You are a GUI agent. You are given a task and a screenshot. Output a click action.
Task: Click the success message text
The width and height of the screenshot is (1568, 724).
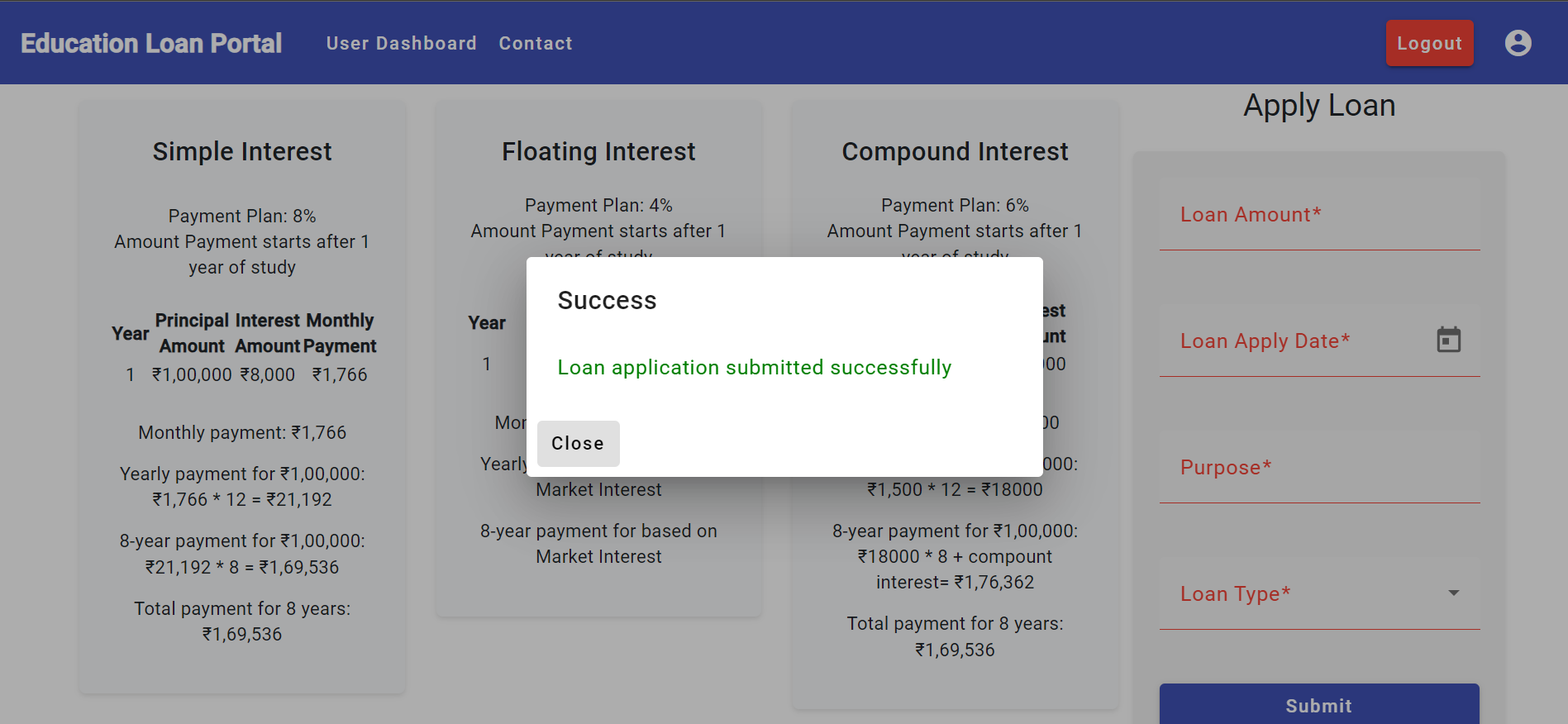[x=754, y=367]
